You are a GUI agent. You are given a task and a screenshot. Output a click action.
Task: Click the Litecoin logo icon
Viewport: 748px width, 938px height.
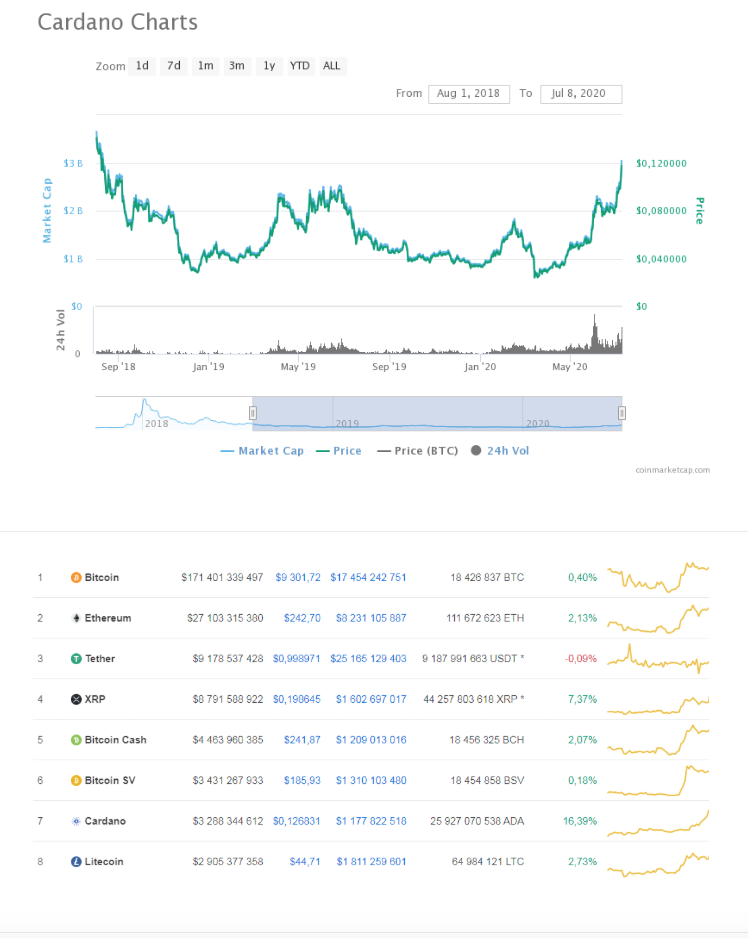(x=76, y=862)
